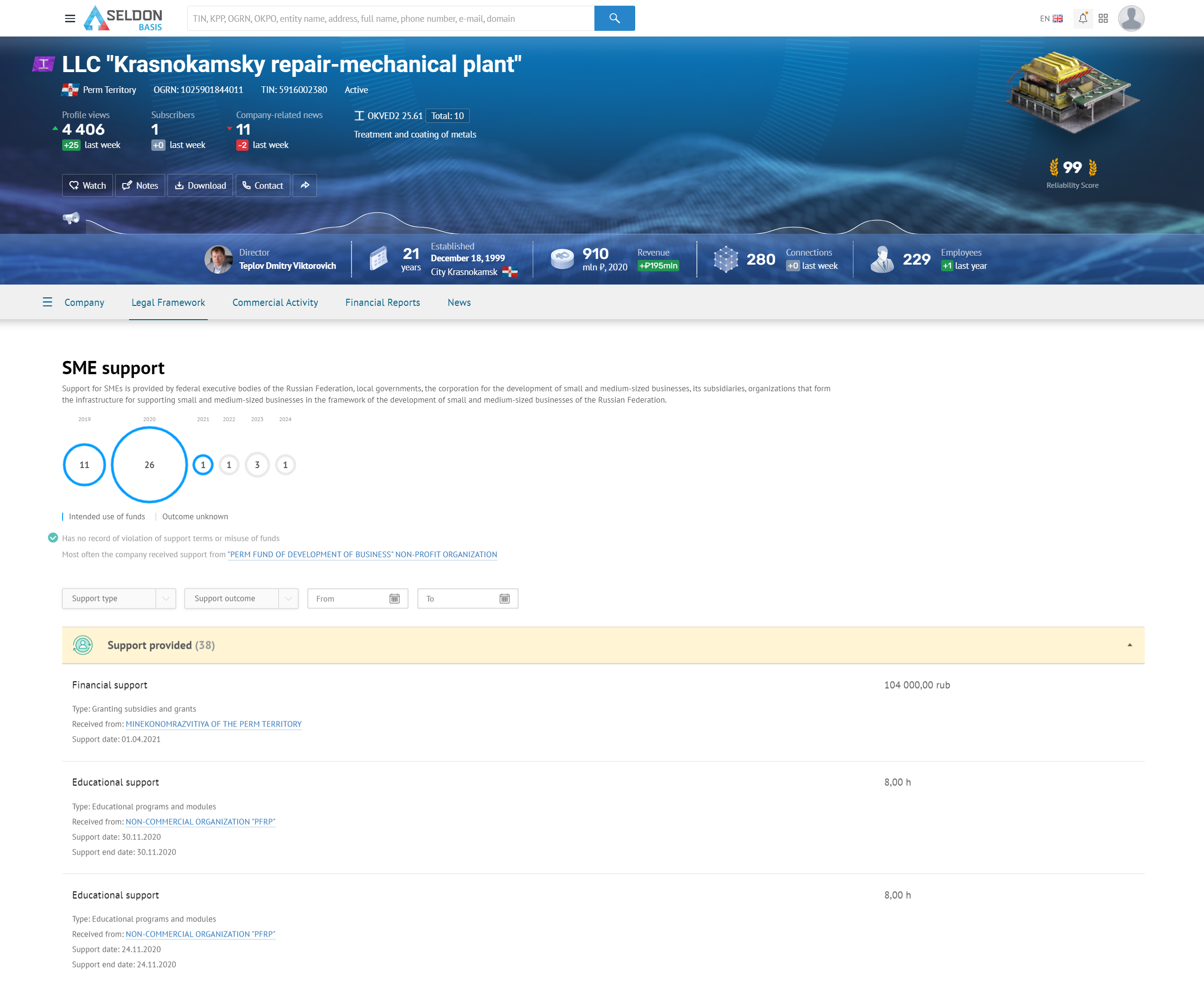Click the Profile views count 4 406
The image size is (1204, 985).
click(x=83, y=129)
